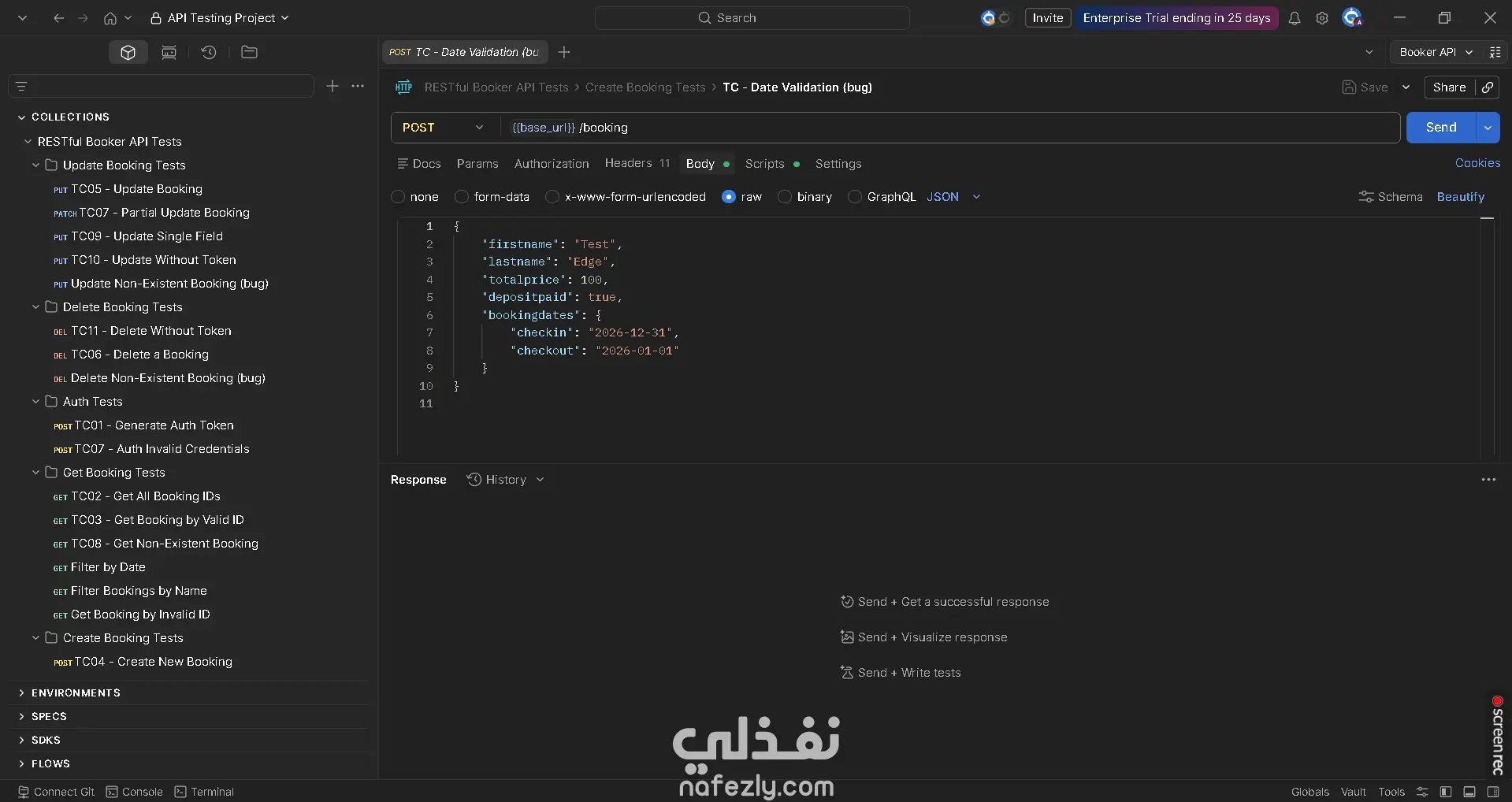Open the sliders icon in the status bar
Image resolution: width=1512 pixels, height=802 pixels.
click(1422, 792)
